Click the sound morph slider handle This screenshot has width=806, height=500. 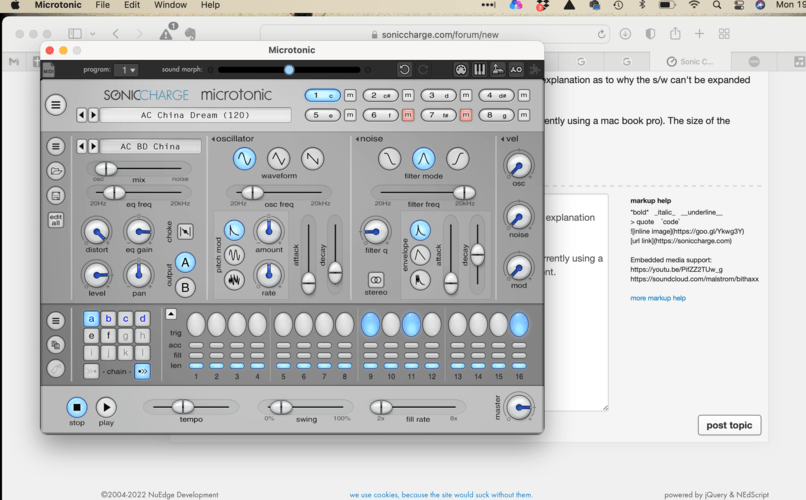click(289, 69)
